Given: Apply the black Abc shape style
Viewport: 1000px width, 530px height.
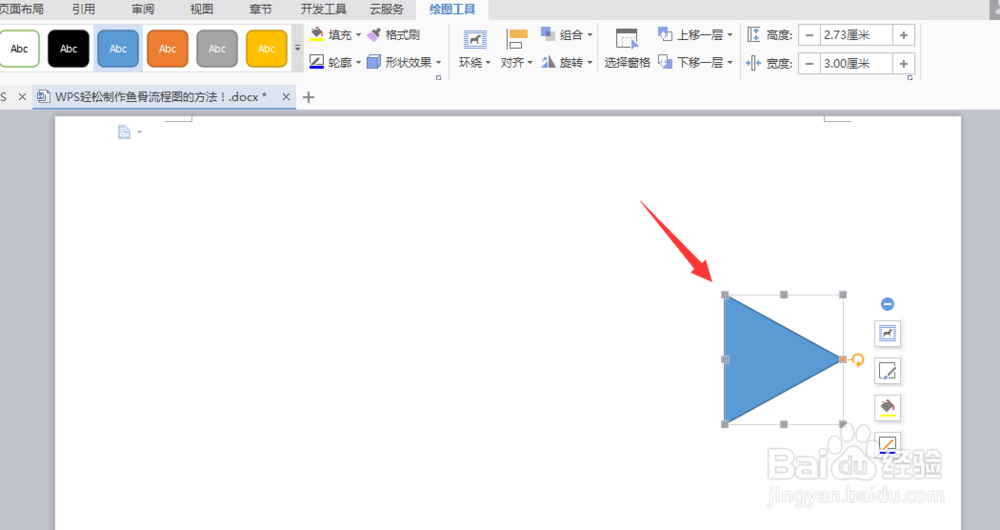Looking at the screenshot, I should tap(69, 48).
